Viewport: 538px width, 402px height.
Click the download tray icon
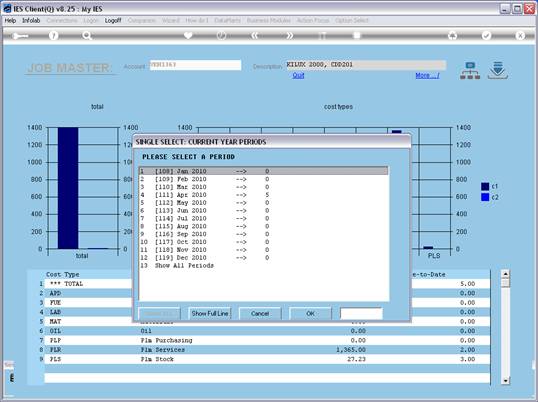coord(498,70)
